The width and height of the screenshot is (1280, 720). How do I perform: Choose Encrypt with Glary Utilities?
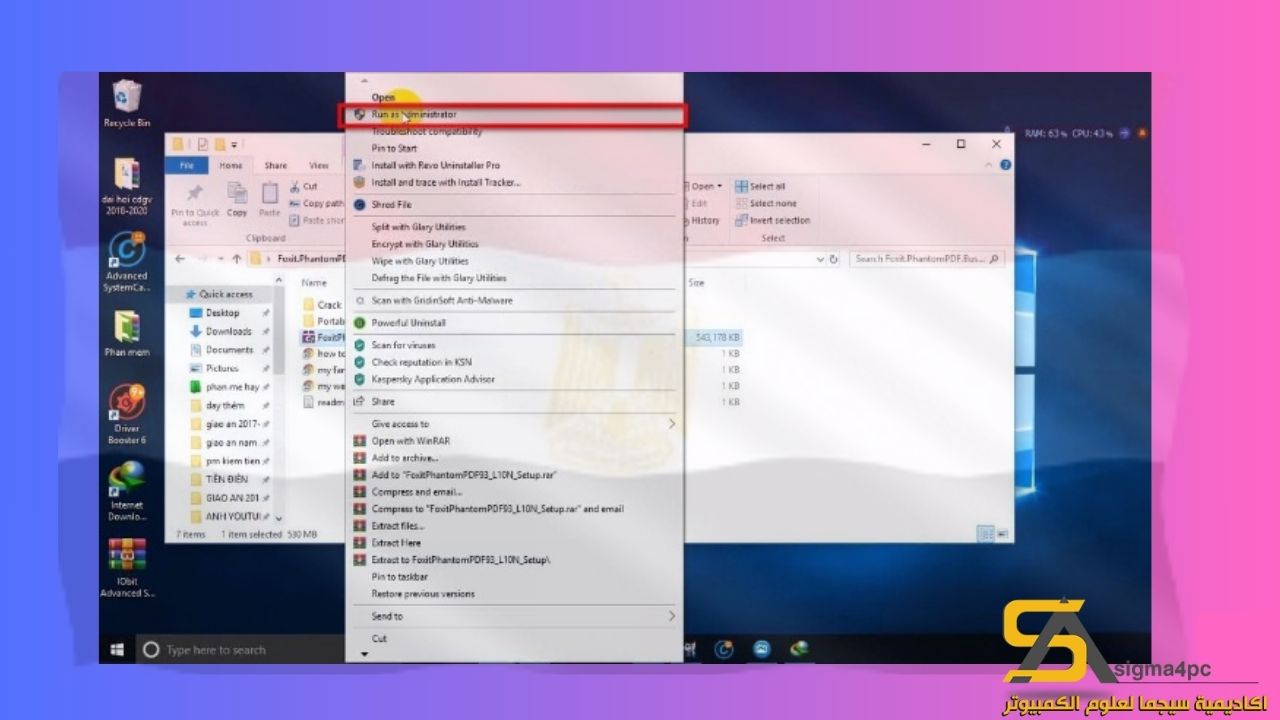click(425, 244)
